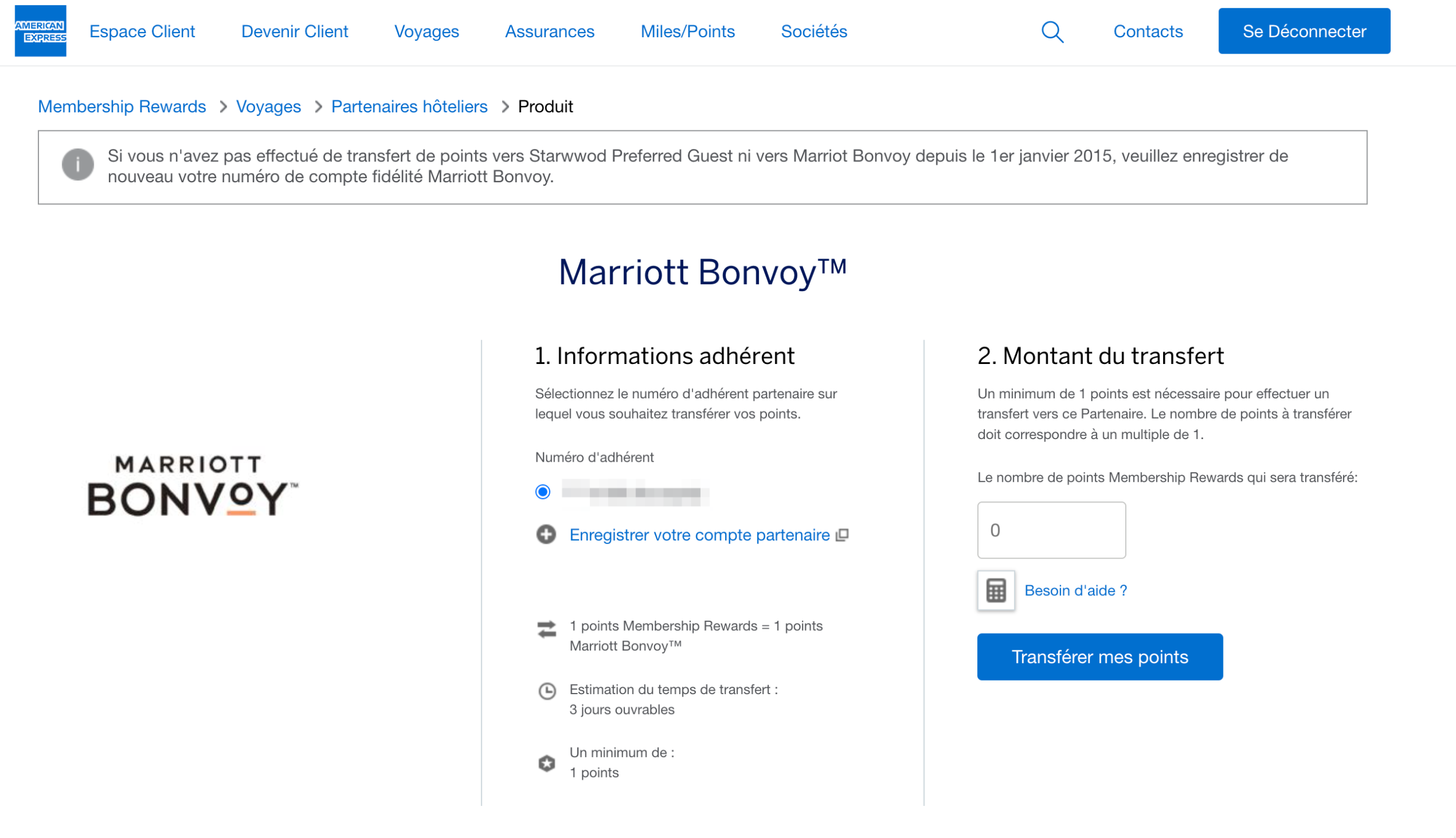Click the plus icon to register partner account
This screenshot has width=1456, height=838.
click(546, 535)
